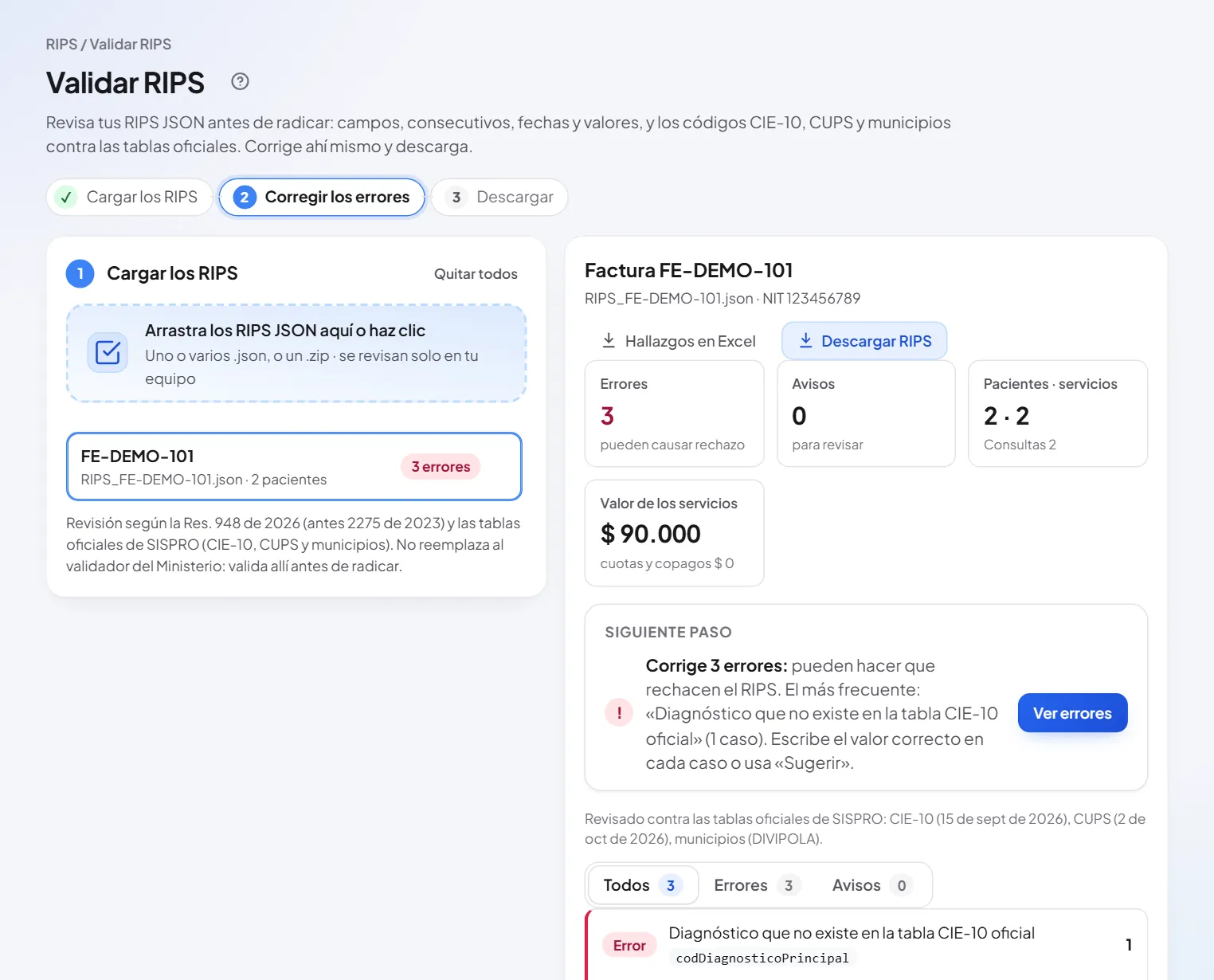1214x980 pixels.
Task: Click the Pacientes · servicios summary card
Action: coord(1058,414)
